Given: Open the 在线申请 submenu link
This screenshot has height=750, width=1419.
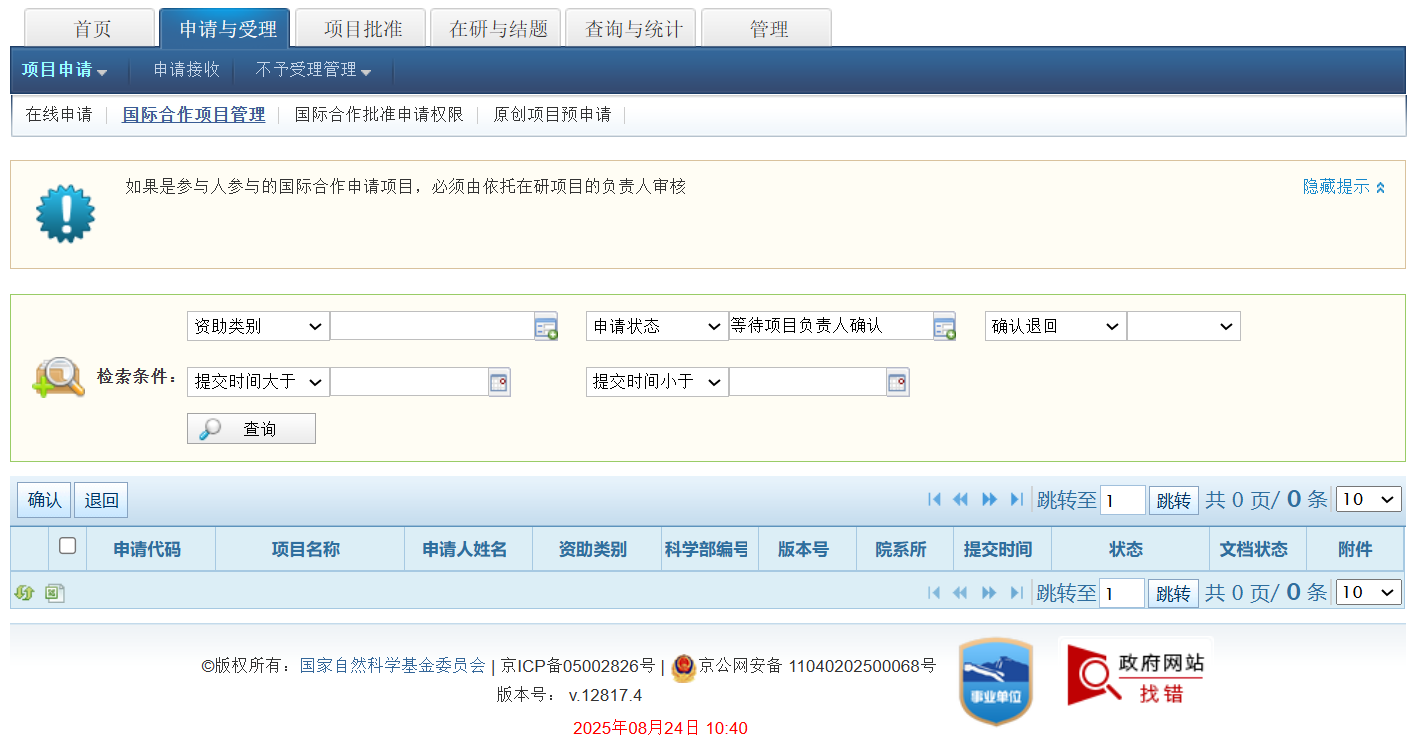Looking at the screenshot, I should click(x=59, y=115).
